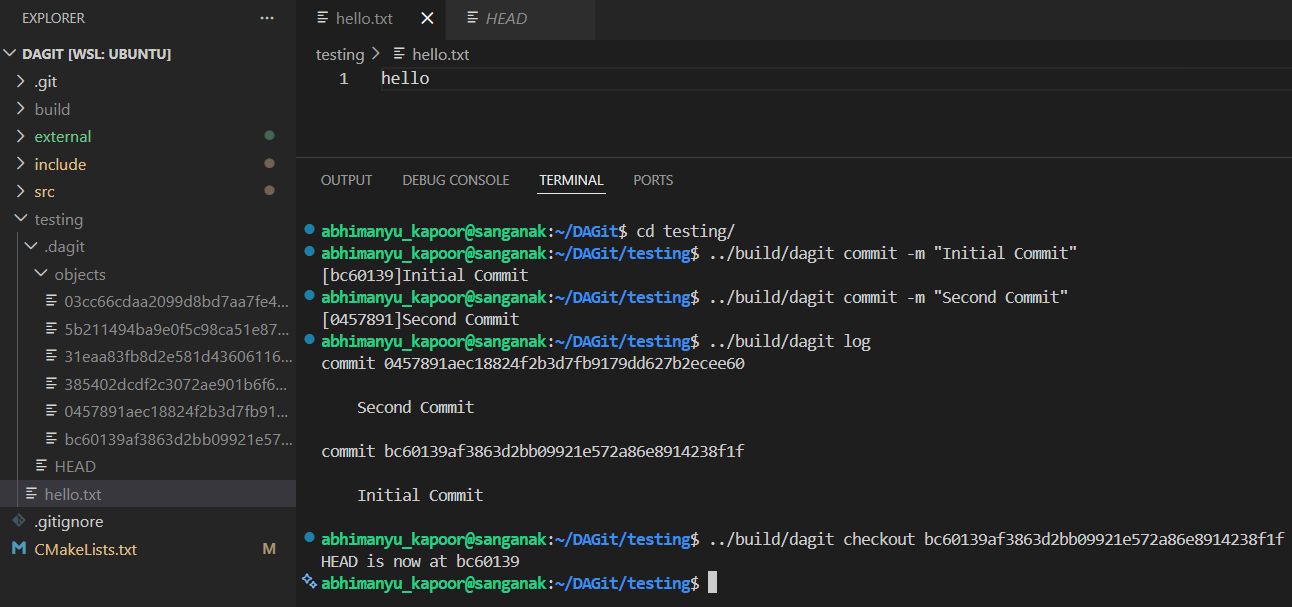Click file icon of bc60139af3863 object
The image size is (1292, 607).
coord(52,439)
